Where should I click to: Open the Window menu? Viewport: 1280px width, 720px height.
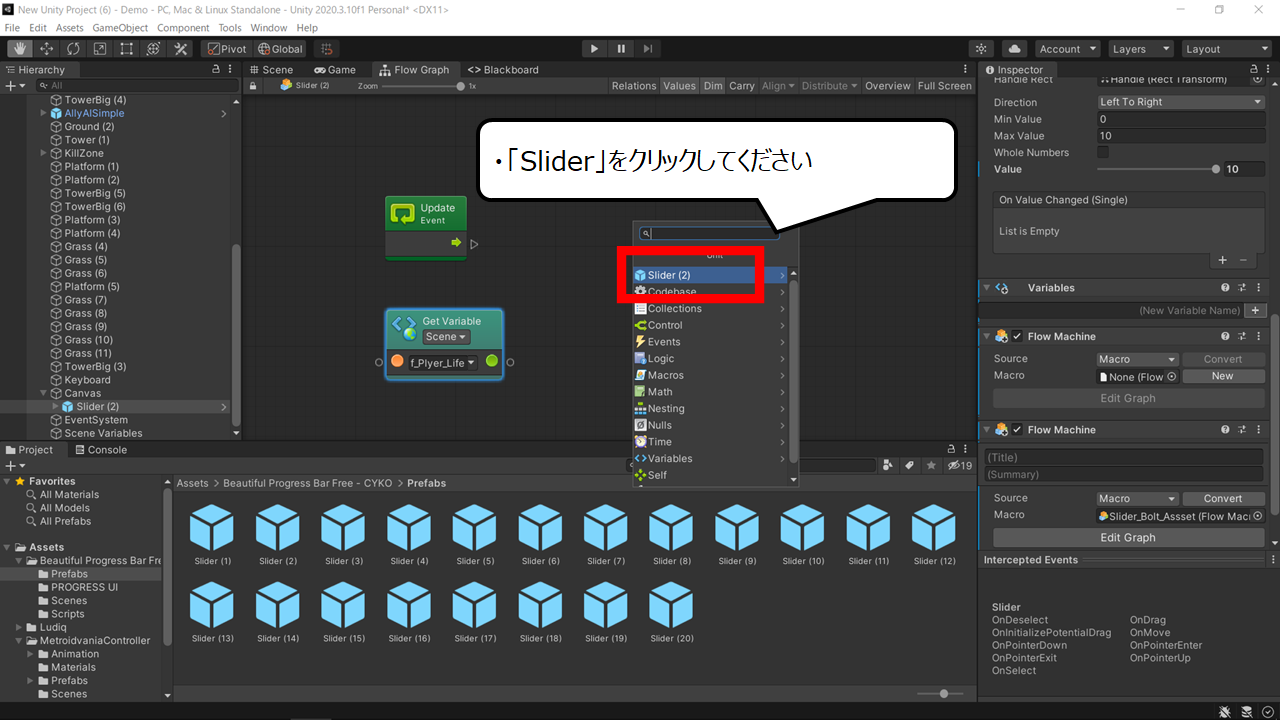(269, 28)
